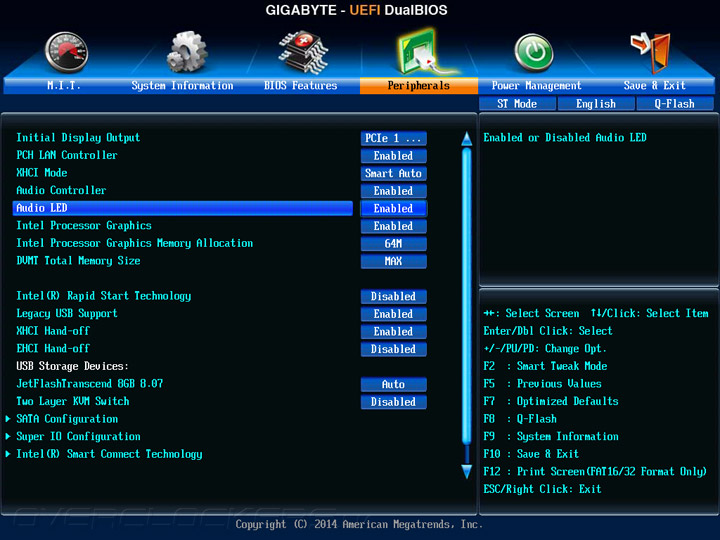Click the BIOS Features chip icon

coord(303,52)
